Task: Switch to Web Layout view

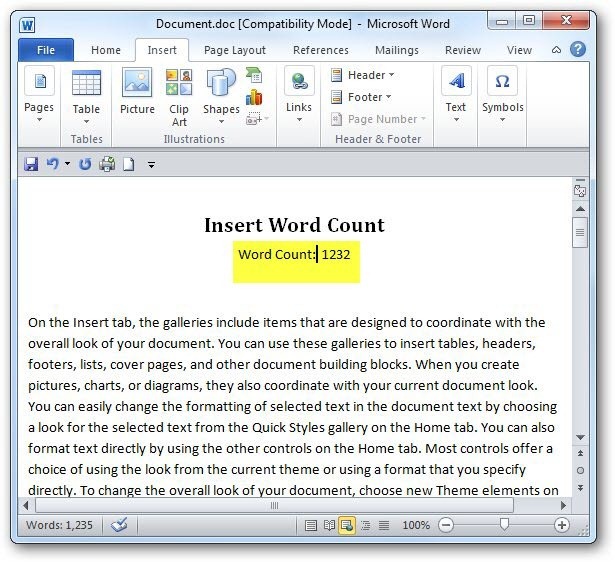Action: [347, 525]
